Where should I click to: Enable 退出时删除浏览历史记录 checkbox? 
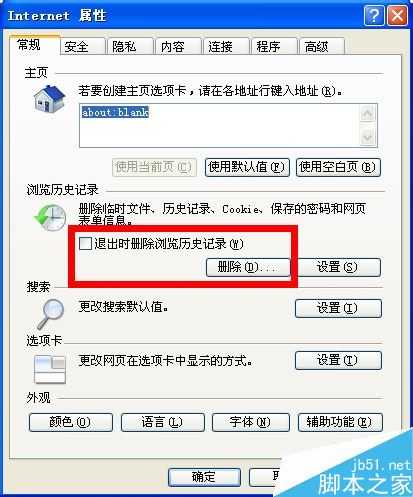click(x=85, y=243)
